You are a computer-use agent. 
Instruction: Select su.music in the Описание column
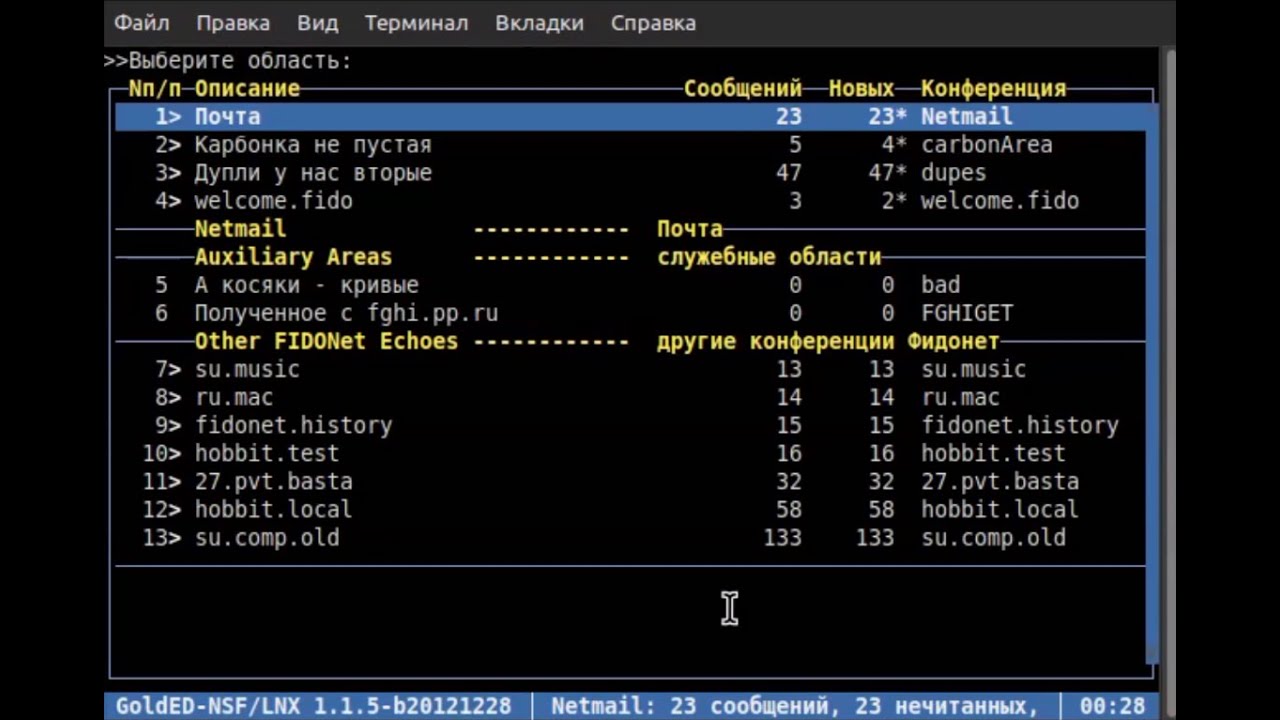click(247, 369)
